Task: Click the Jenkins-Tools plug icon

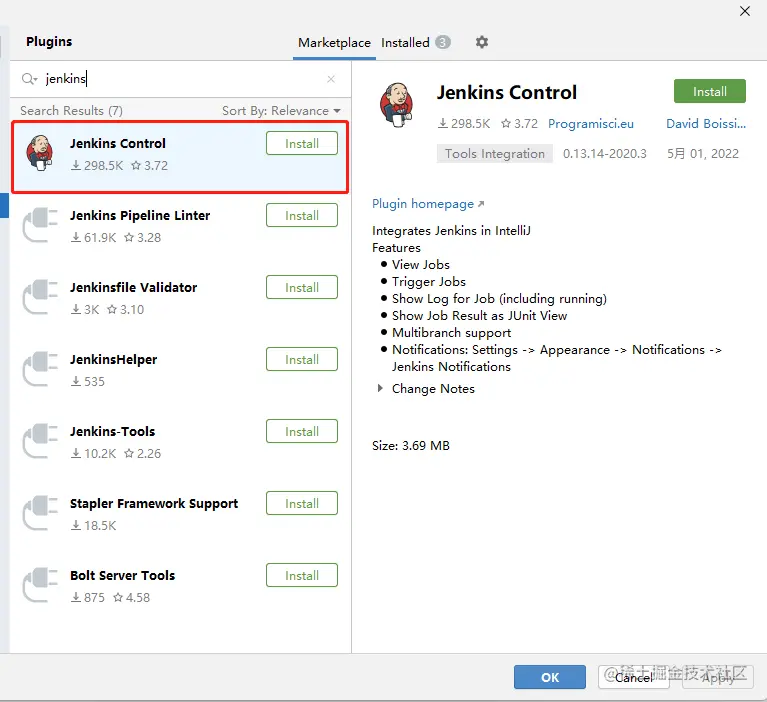Action: tap(40, 441)
